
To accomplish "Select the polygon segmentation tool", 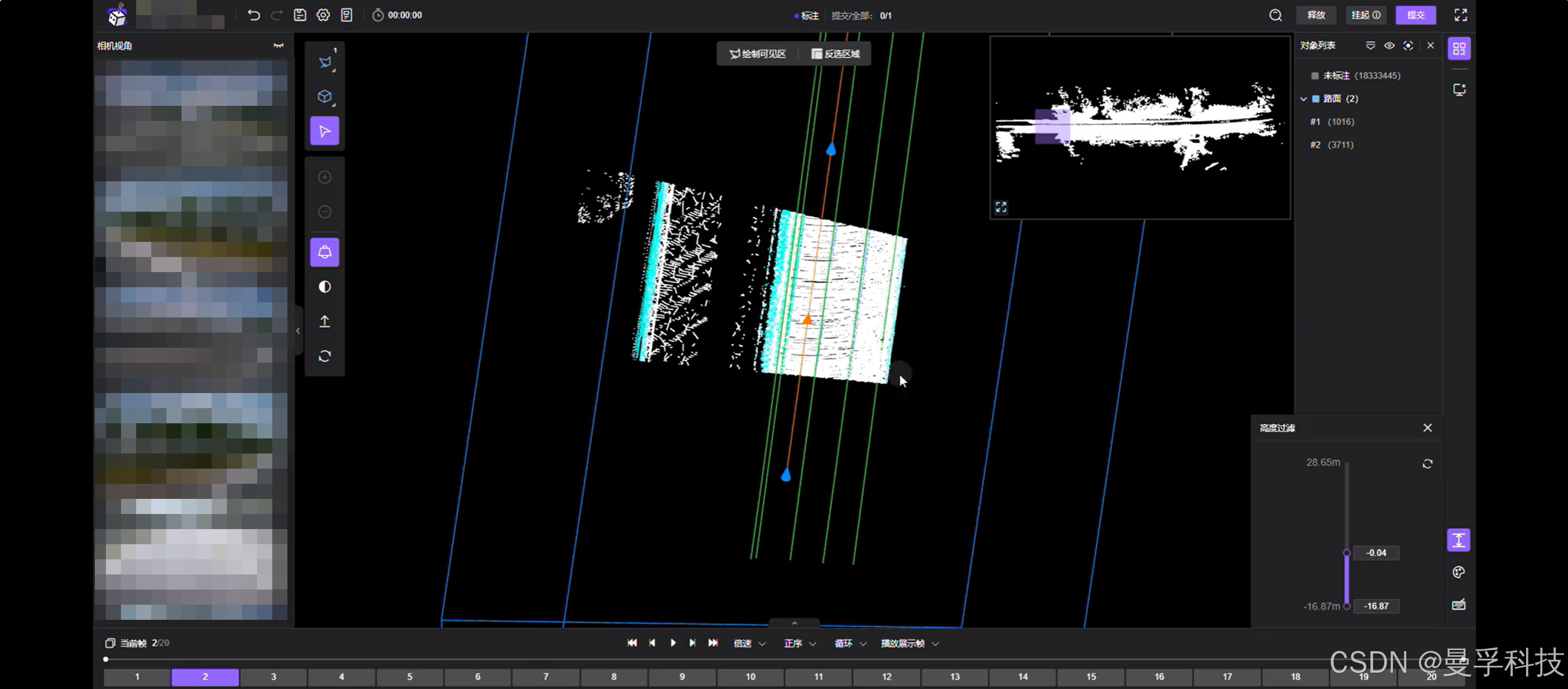I will pyautogui.click(x=325, y=62).
